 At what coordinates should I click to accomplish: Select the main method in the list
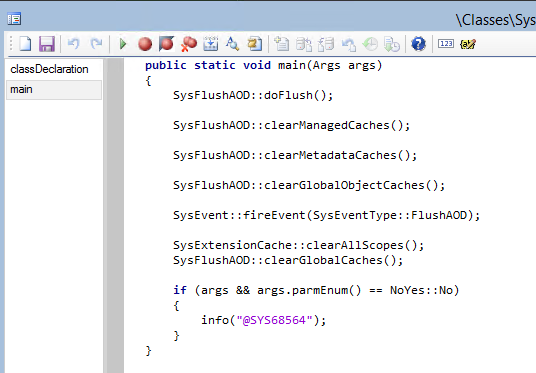pos(54,90)
